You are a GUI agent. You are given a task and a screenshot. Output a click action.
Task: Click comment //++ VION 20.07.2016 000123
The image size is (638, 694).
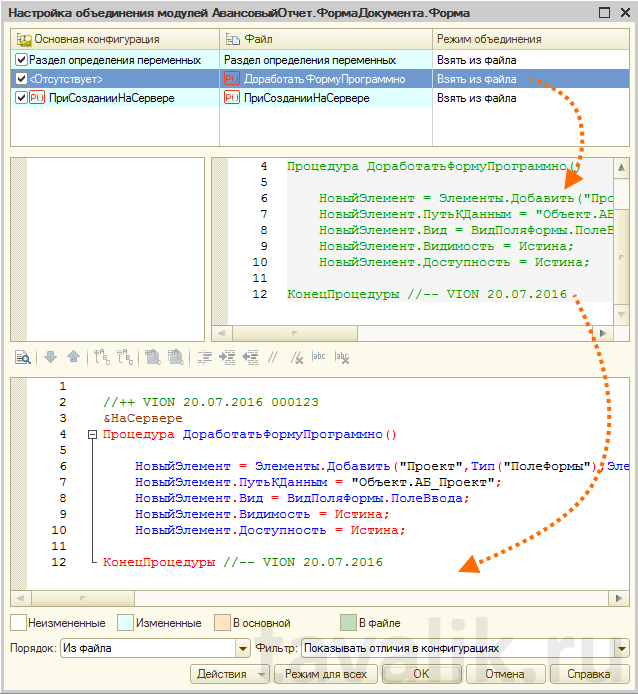pyautogui.click(x=211, y=402)
